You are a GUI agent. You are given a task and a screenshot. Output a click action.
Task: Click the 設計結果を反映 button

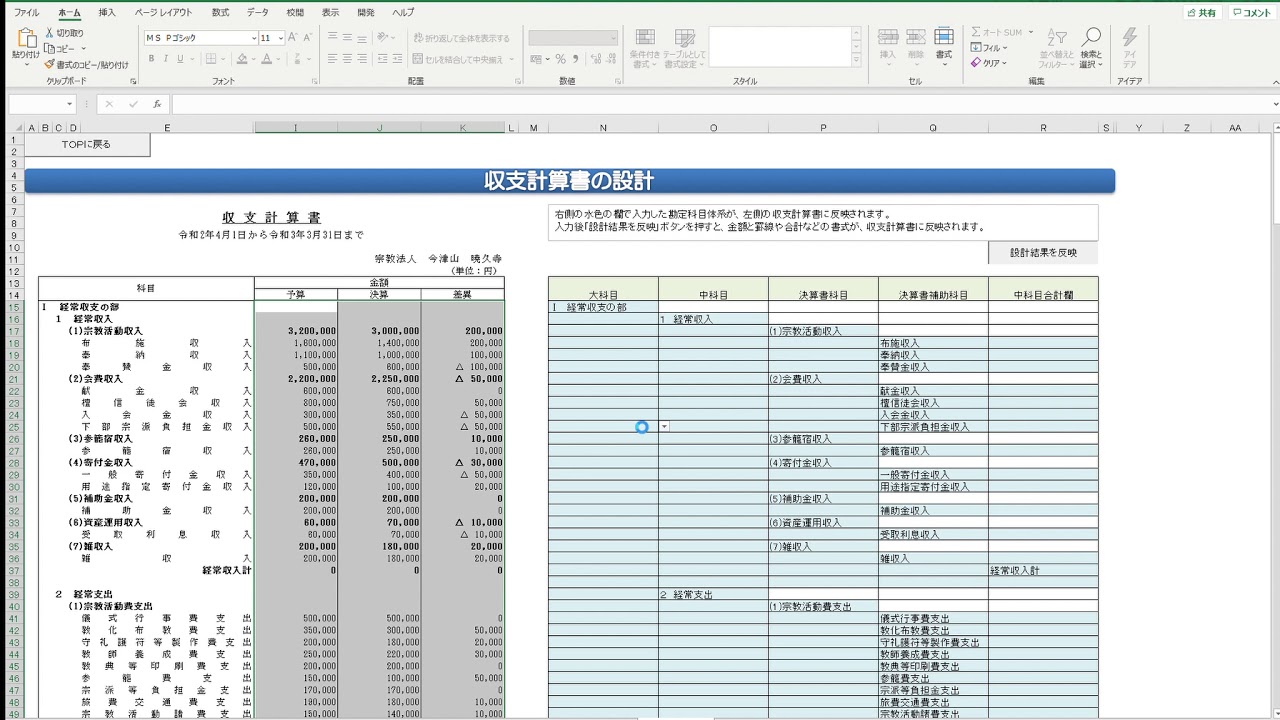pos(1043,253)
